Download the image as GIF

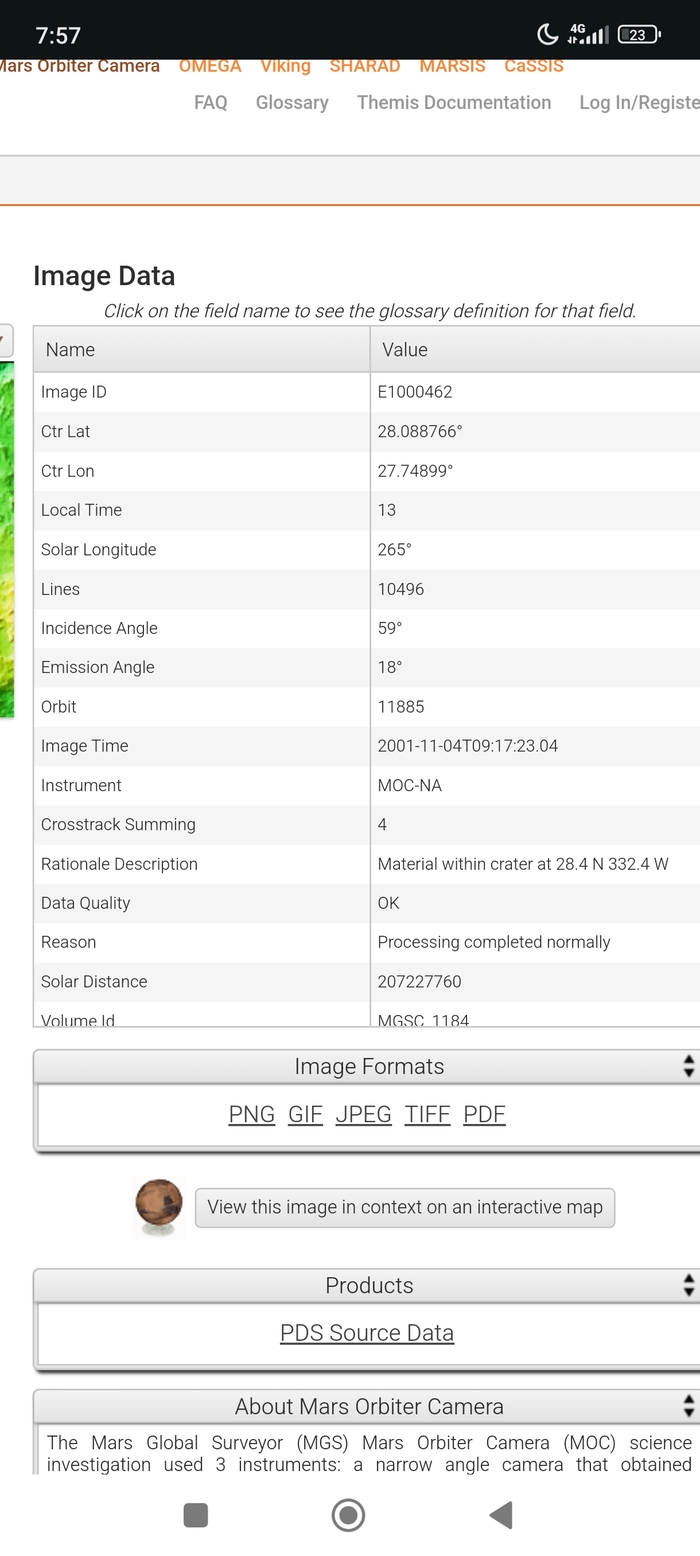(x=305, y=1114)
